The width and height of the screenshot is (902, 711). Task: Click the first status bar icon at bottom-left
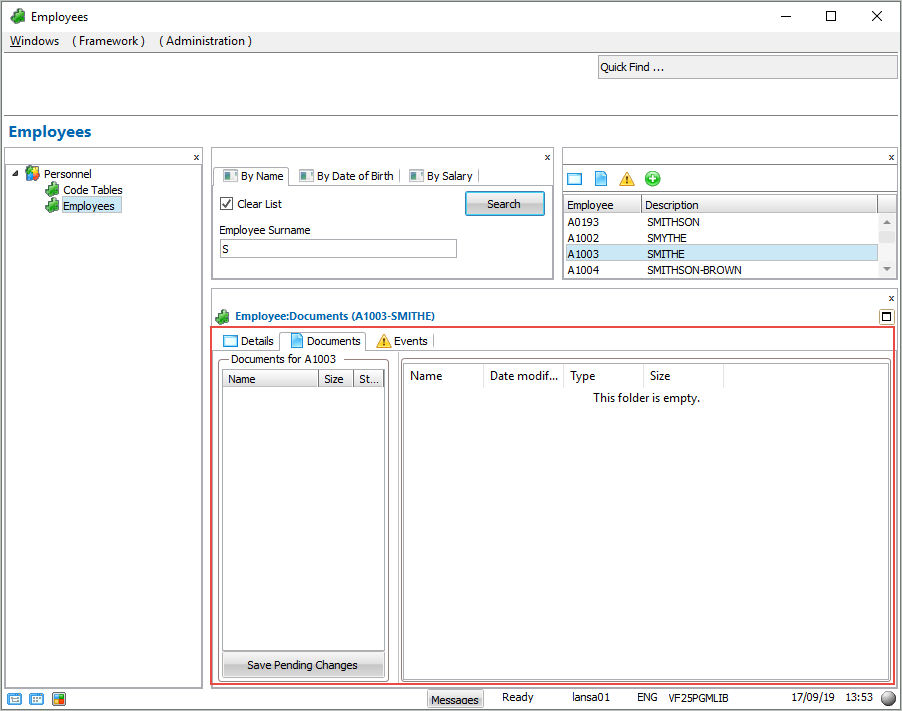pyautogui.click(x=15, y=699)
